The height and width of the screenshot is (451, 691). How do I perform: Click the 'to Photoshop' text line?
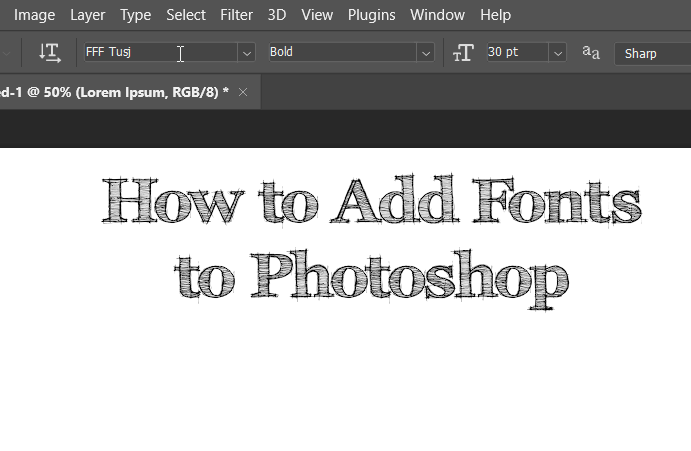tap(372, 279)
